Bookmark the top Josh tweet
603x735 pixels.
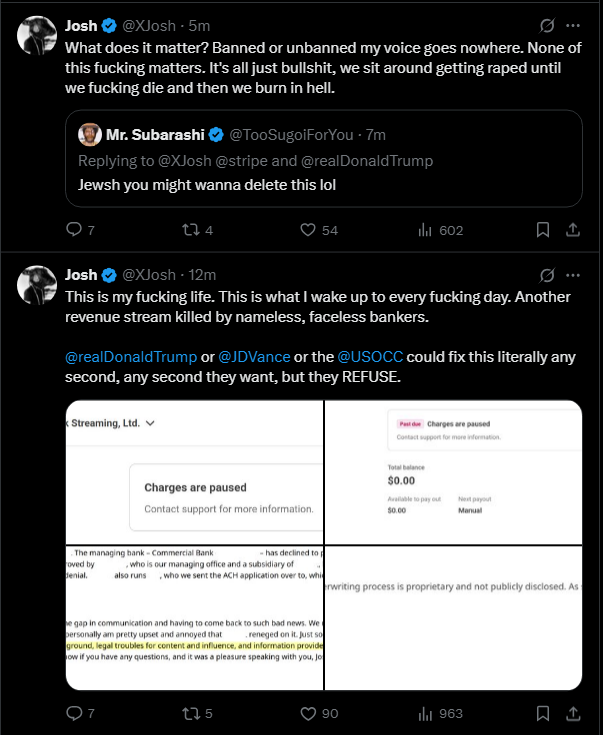pyautogui.click(x=543, y=230)
